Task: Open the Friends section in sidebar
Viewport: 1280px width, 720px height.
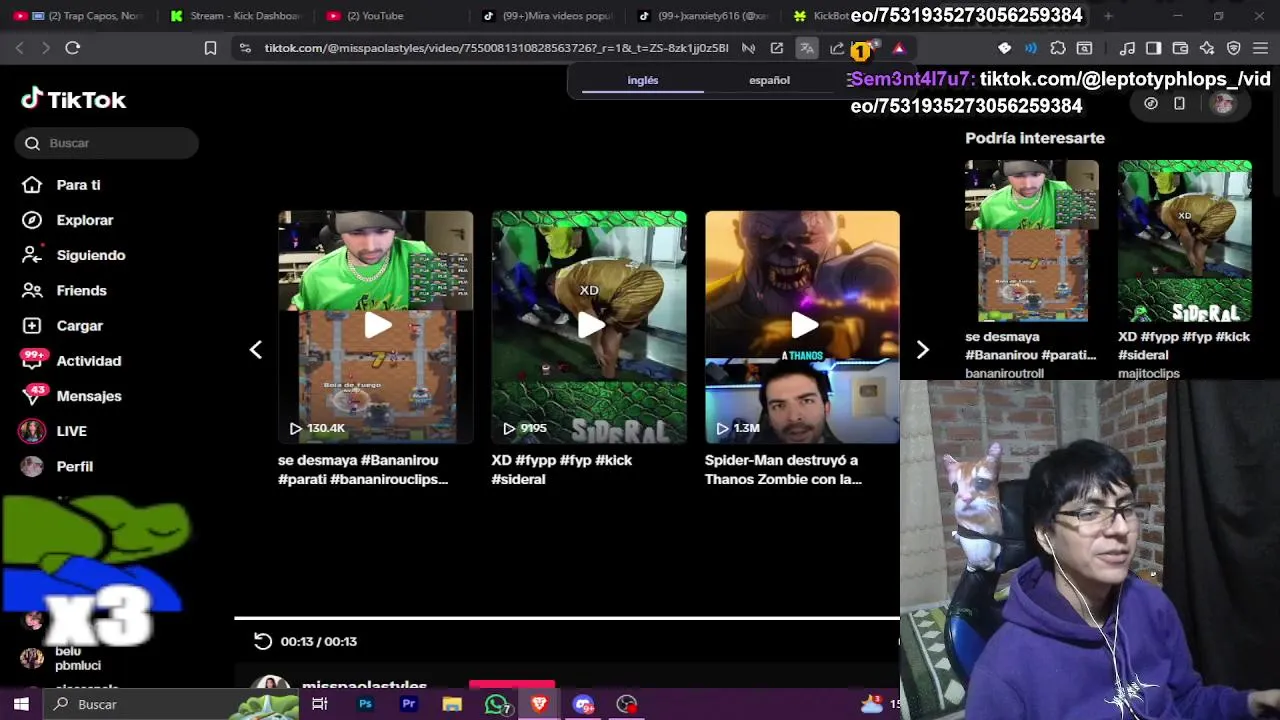Action: [x=81, y=290]
